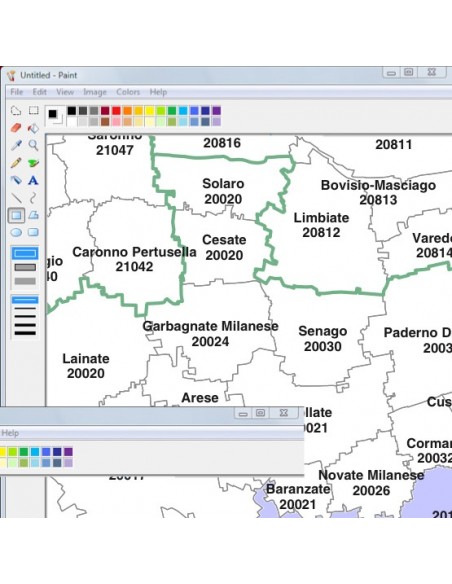Viewport: 452px width, 584px height.
Task: Click the 'Senago 20030' map label
Action: 322,339
